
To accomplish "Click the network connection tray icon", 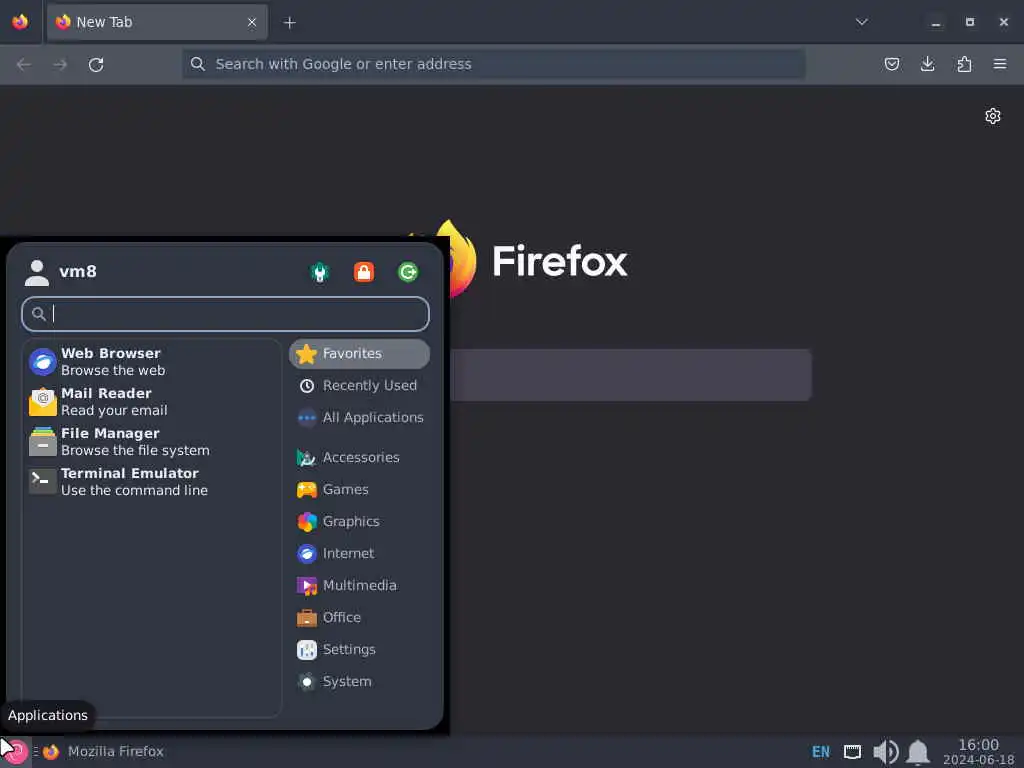I will click(x=852, y=752).
